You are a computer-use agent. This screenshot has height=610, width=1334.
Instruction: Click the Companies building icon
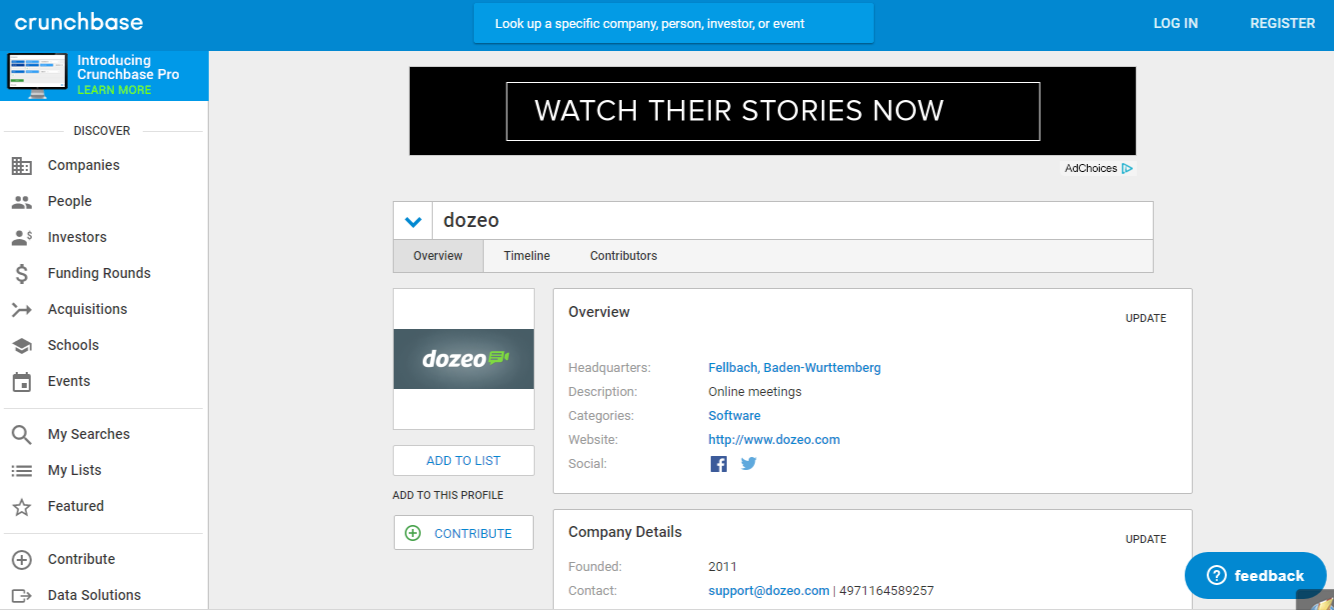[x=21, y=165]
